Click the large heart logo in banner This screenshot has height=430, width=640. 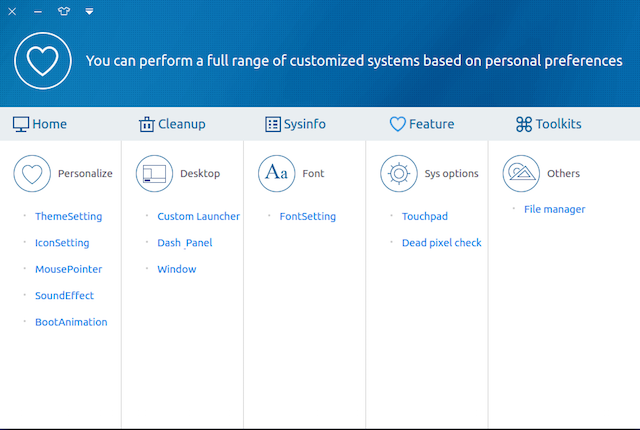(43, 61)
